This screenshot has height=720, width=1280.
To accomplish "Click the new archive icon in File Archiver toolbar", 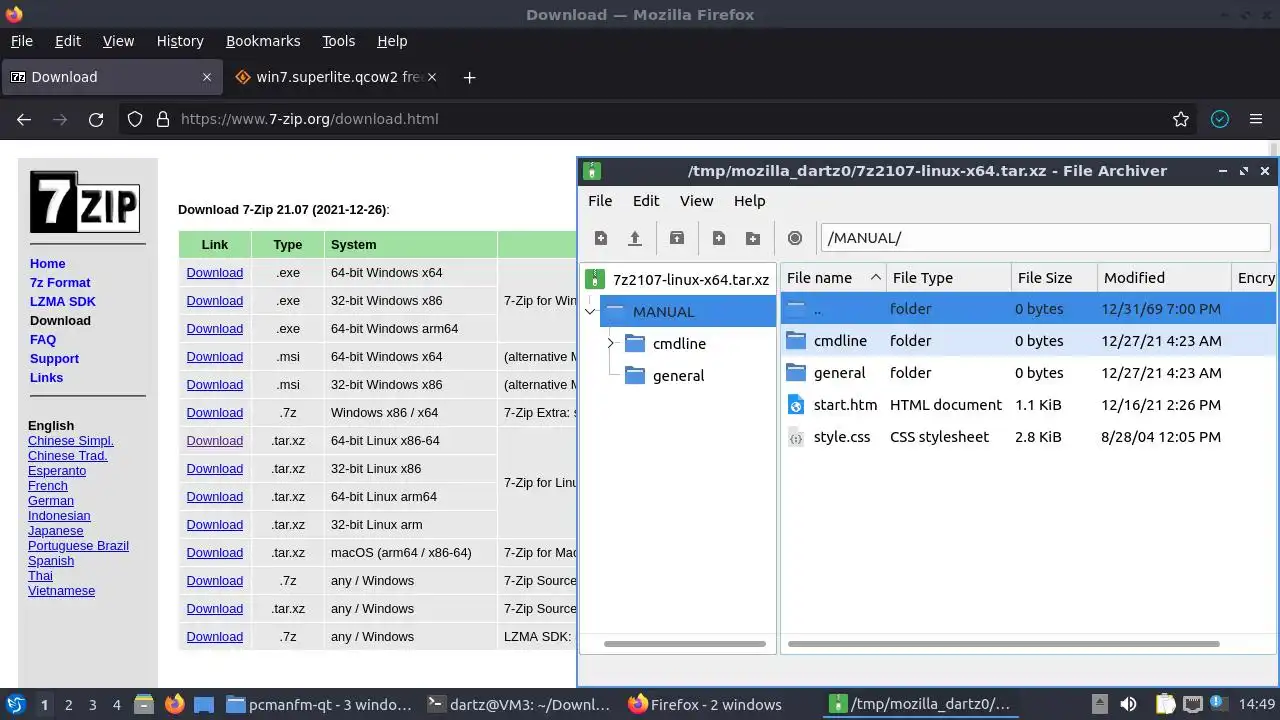I will tap(600, 238).
